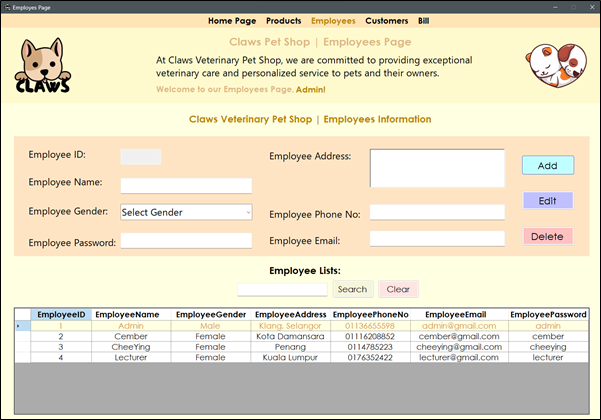Select the Employee Phone No field
The width and height of the screenshot is (601, 420).
436,213
